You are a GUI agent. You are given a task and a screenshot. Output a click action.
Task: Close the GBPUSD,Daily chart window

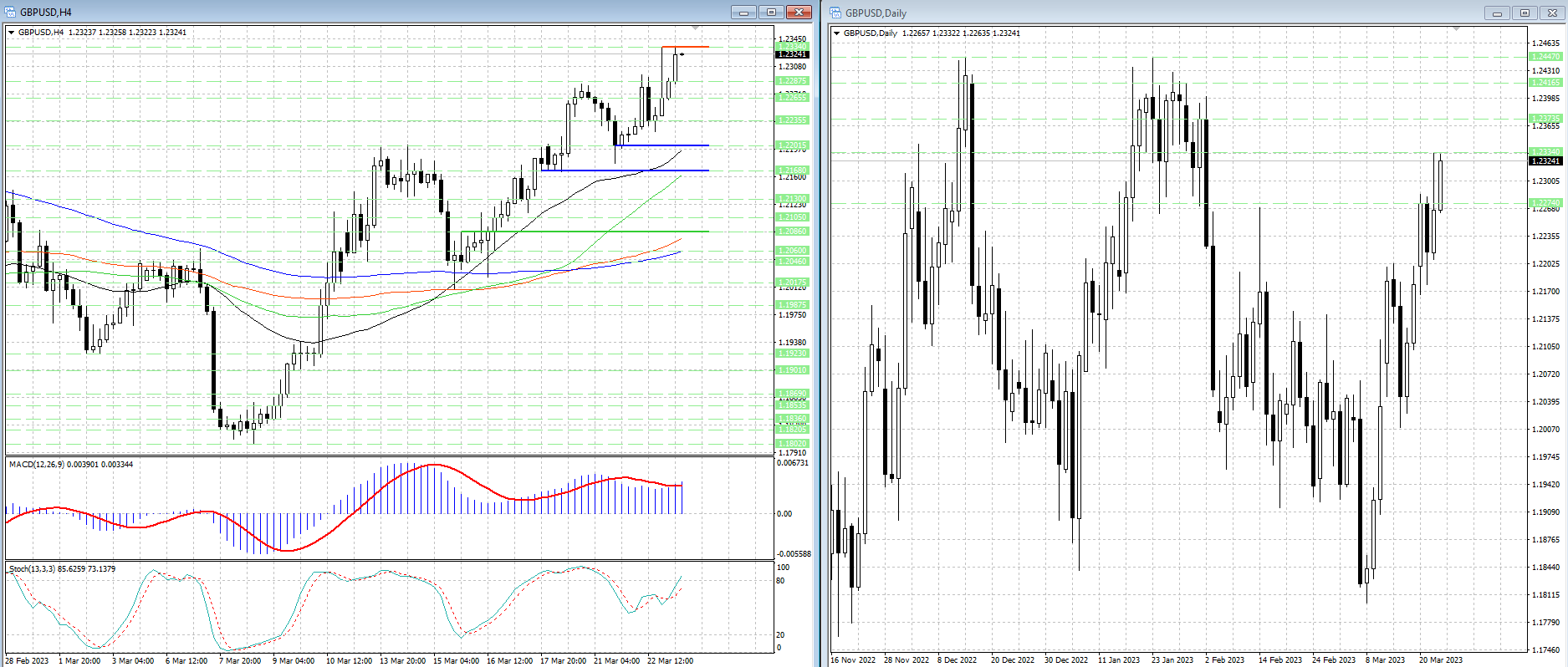[1554, 13]
